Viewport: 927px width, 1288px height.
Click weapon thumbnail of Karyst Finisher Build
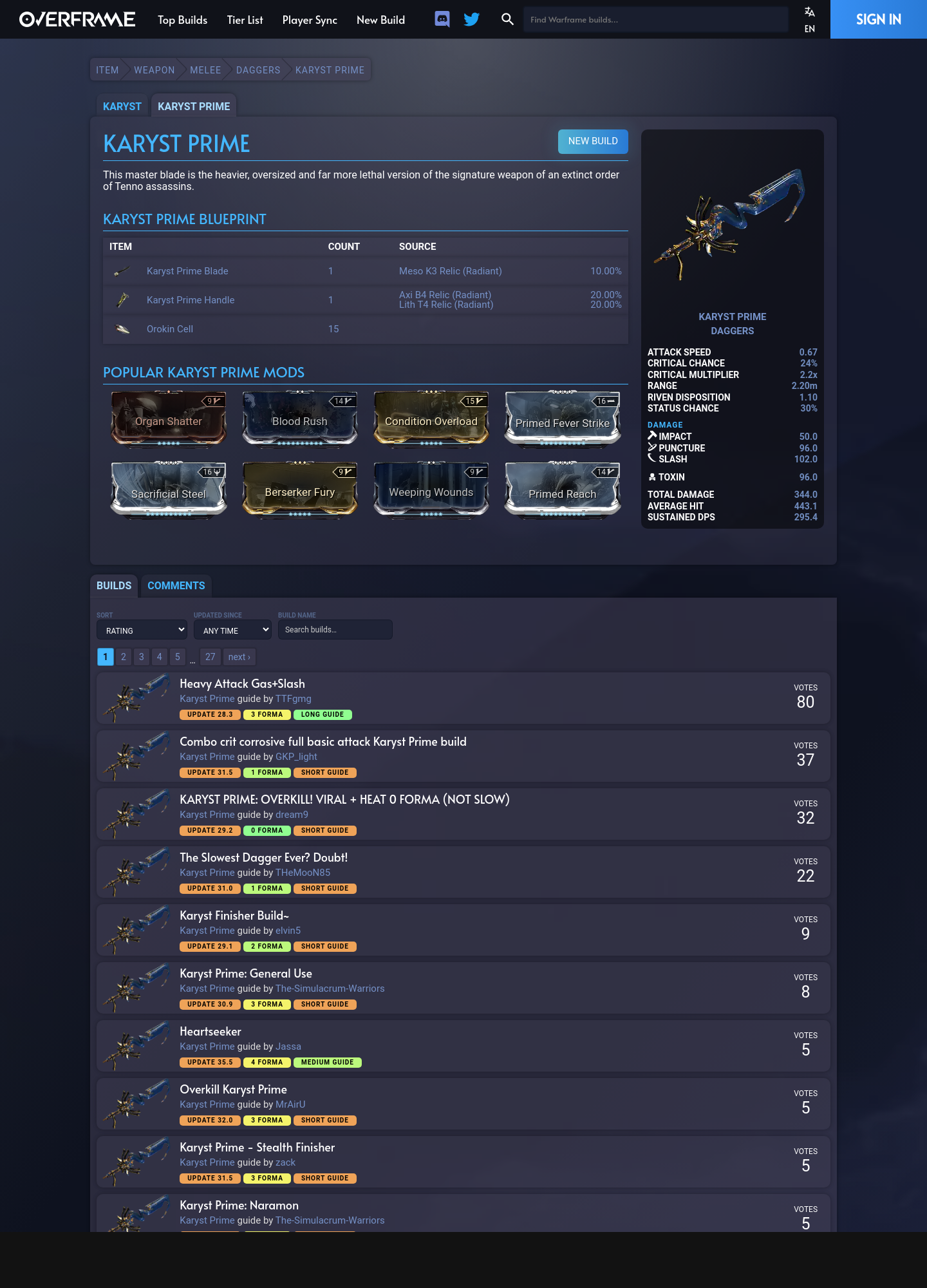[138, 930]
